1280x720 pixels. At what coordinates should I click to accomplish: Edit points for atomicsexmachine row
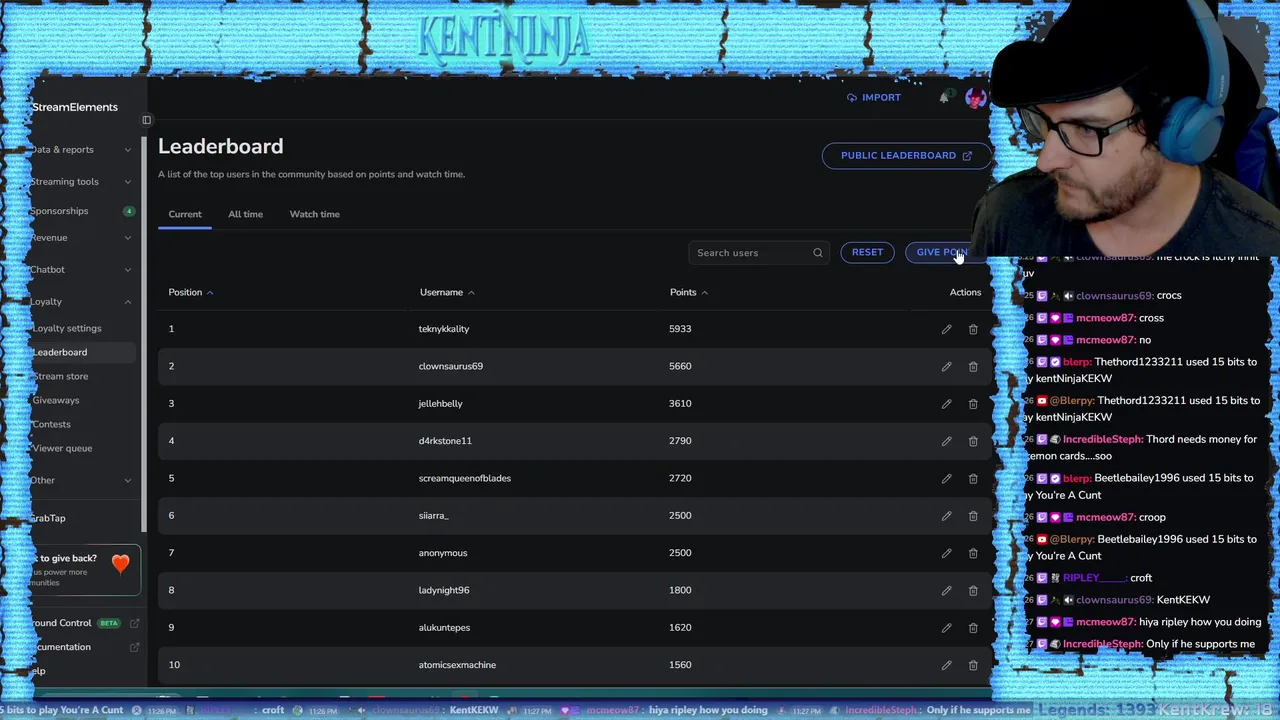(946, 665)
